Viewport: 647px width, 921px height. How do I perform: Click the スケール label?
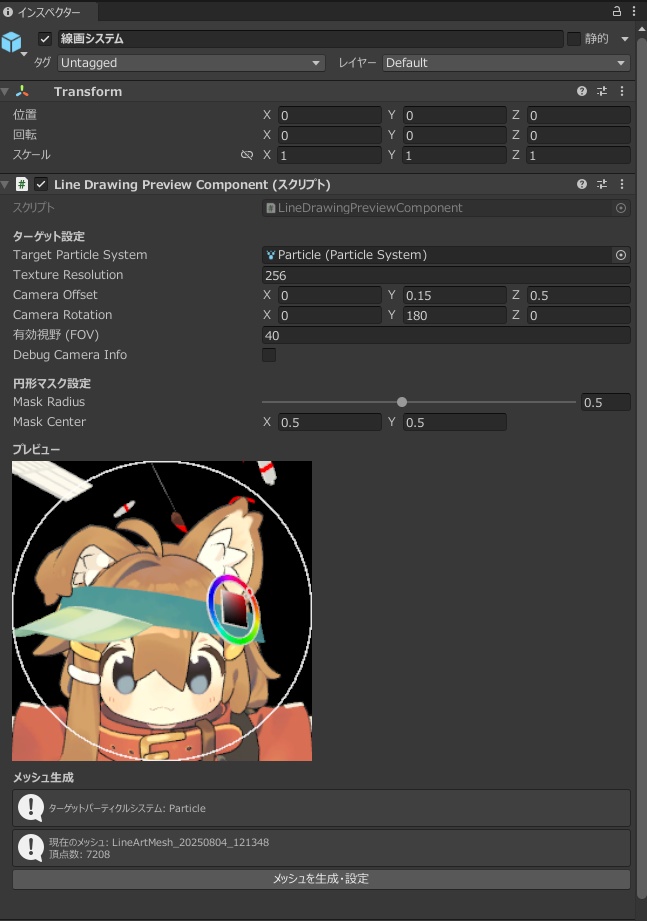tap(32, 154)
